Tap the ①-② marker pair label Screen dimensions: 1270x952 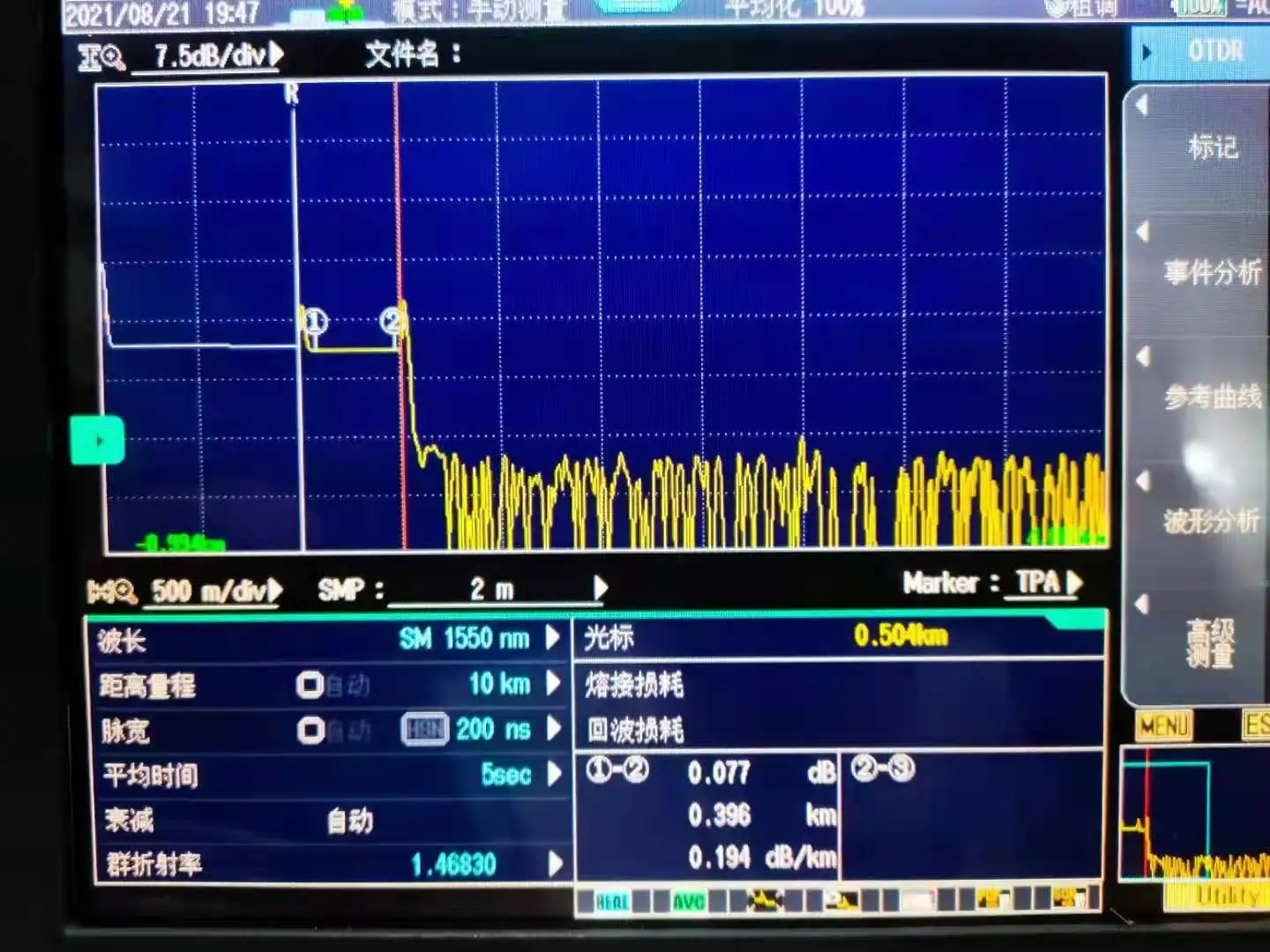pos(617,770)
